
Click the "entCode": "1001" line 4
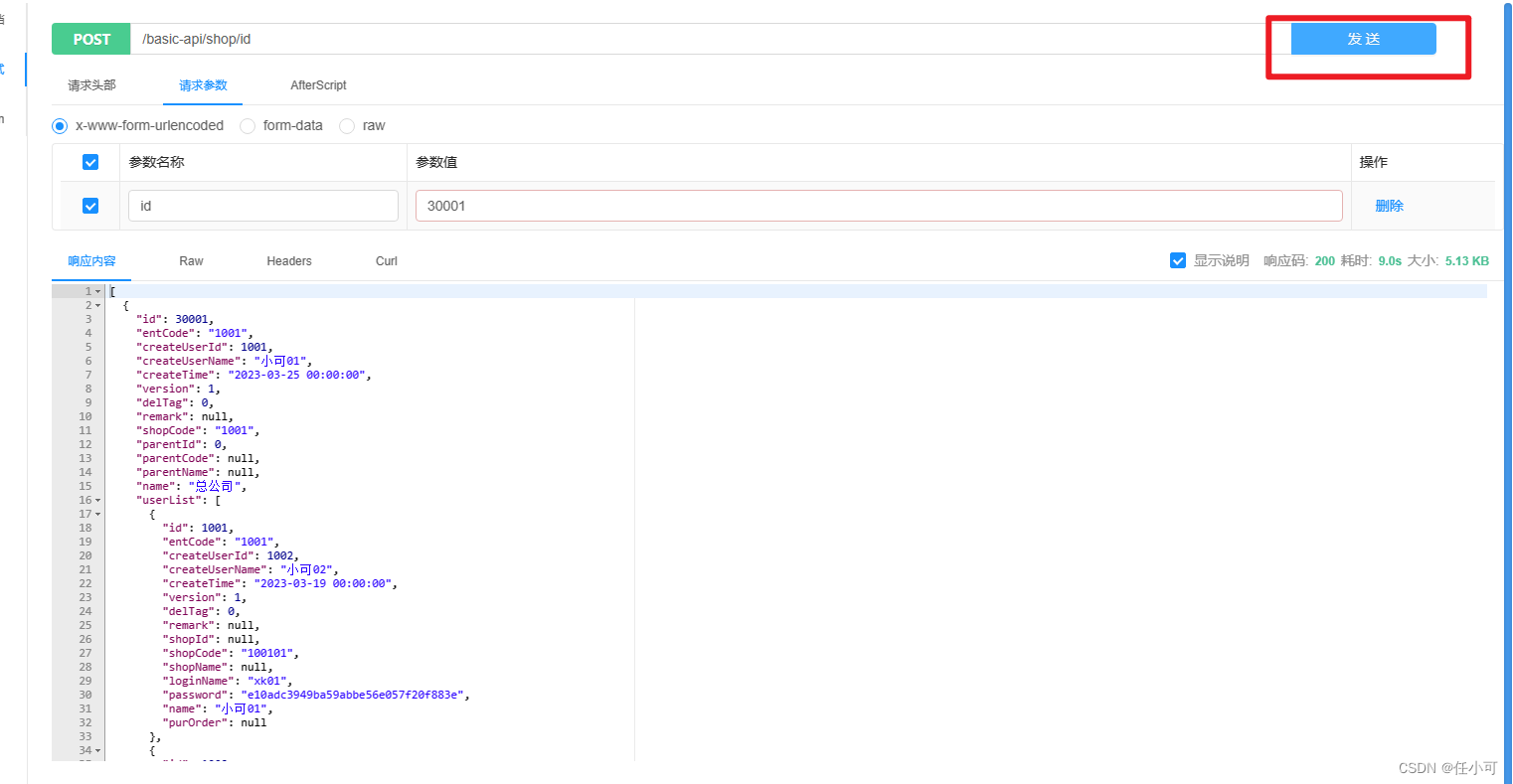coord(195,334)
